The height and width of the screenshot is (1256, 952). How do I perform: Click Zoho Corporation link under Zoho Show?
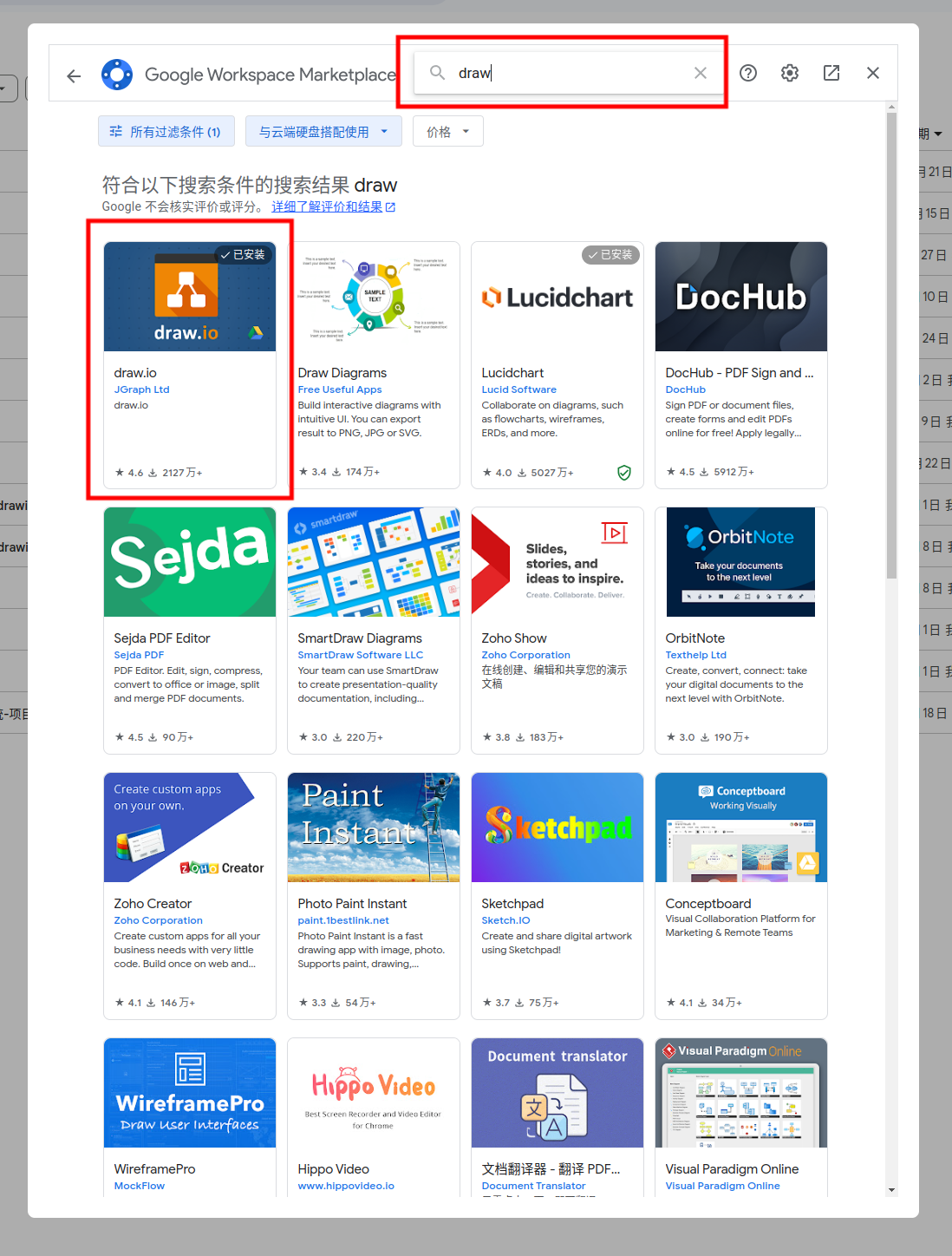point(526,655)
